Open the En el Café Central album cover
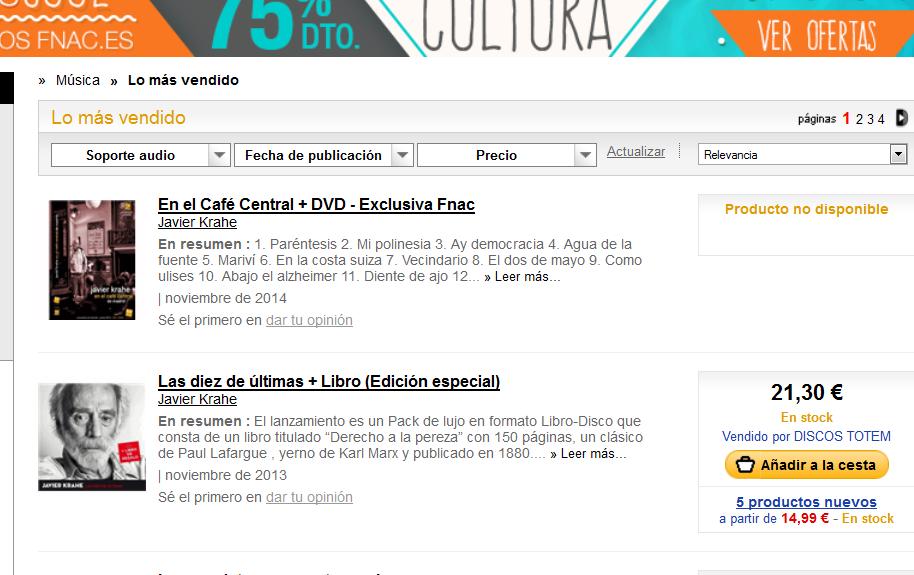Viewport: 914px width, 575px height. (x=92, y=260)
